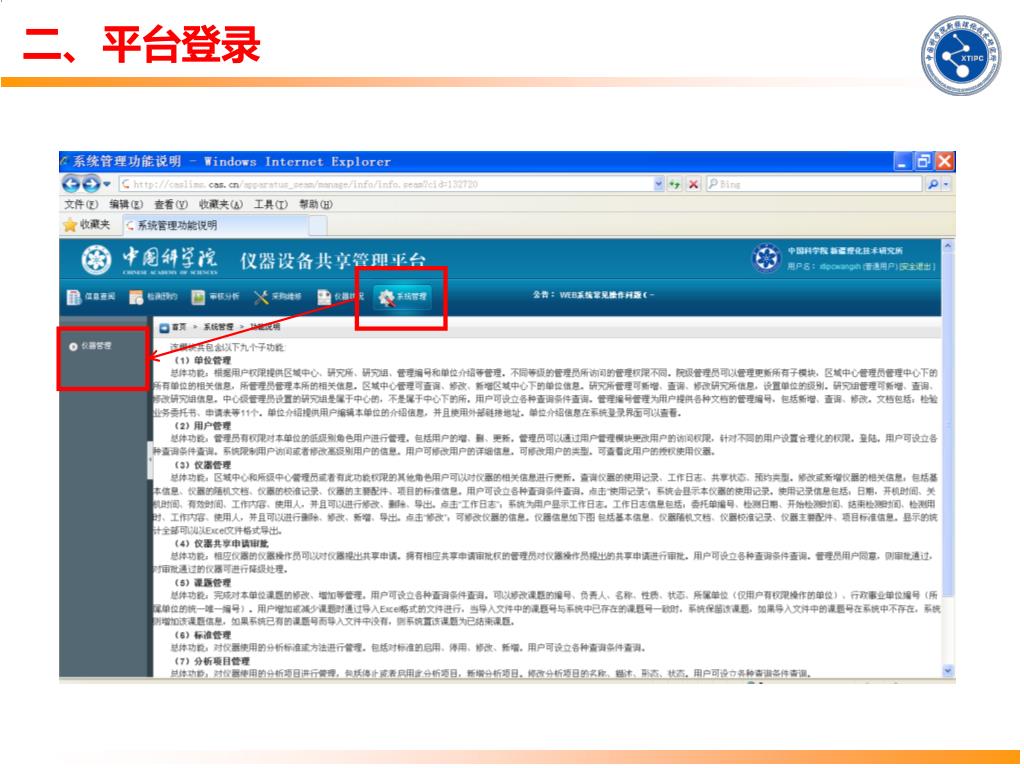Expand the address bar history dropdown
This screenshot has width=1024, height=768.
[658, 184]
